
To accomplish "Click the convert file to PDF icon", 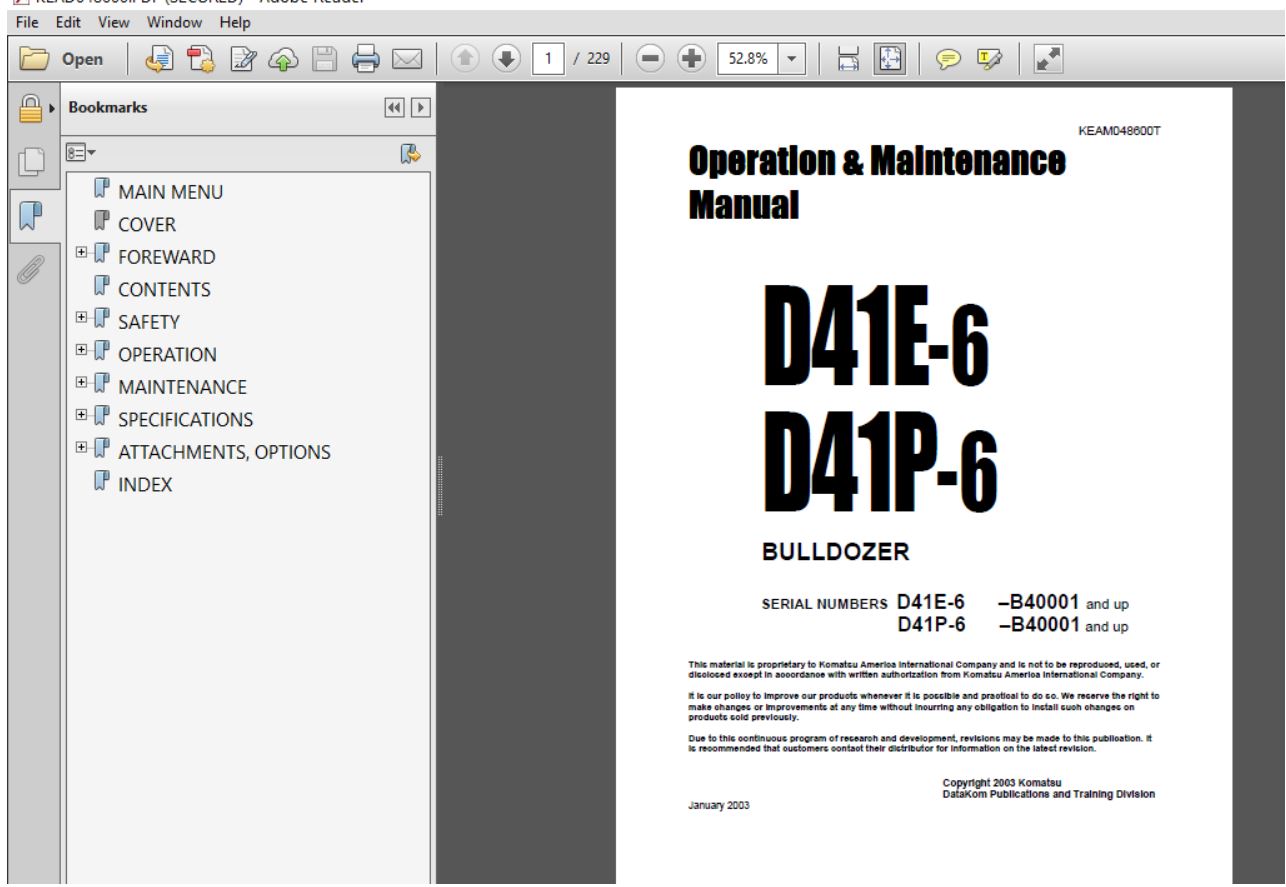I will [x=157, y=59].
